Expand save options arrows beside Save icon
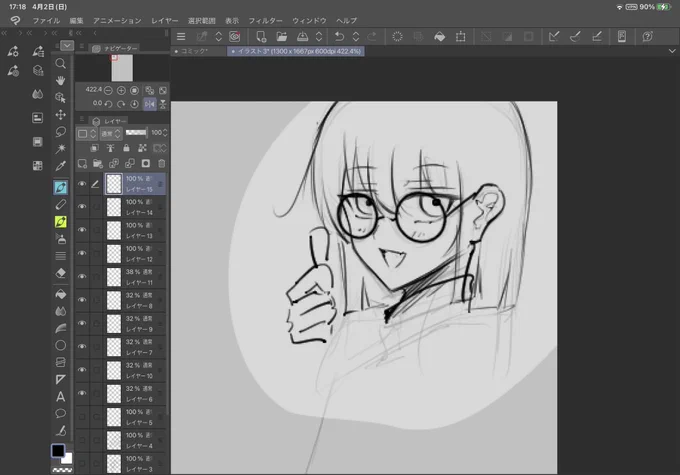 click(319, 37)
